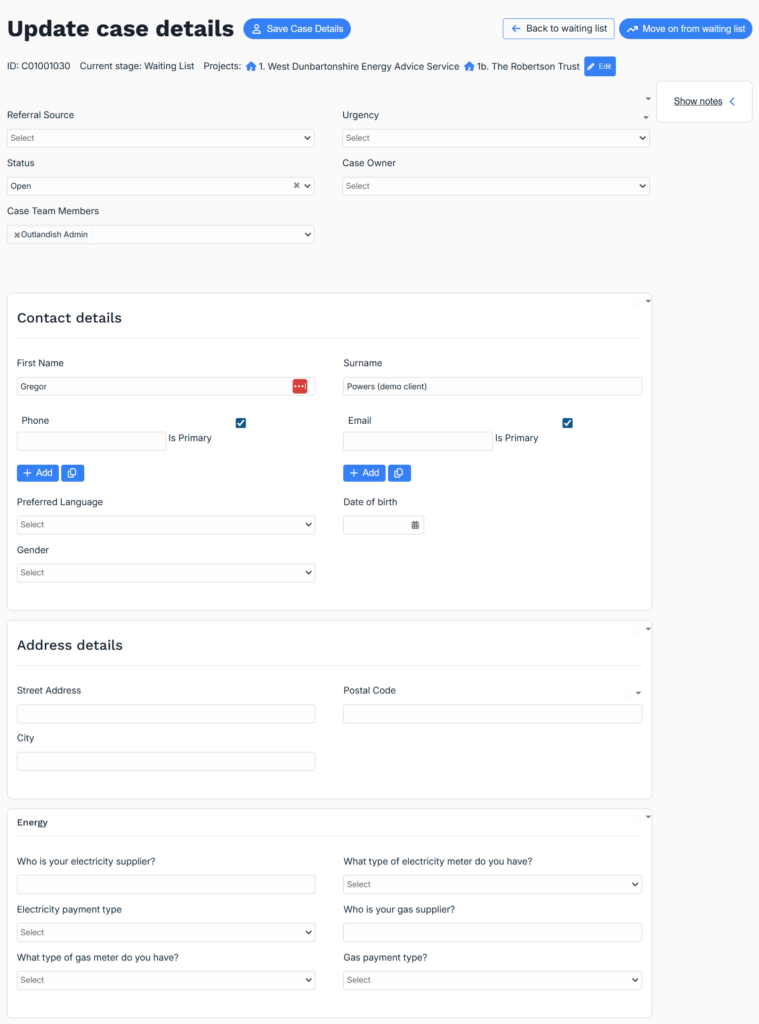
Task: Click Save Case Details button
Action: click(297, 29)
